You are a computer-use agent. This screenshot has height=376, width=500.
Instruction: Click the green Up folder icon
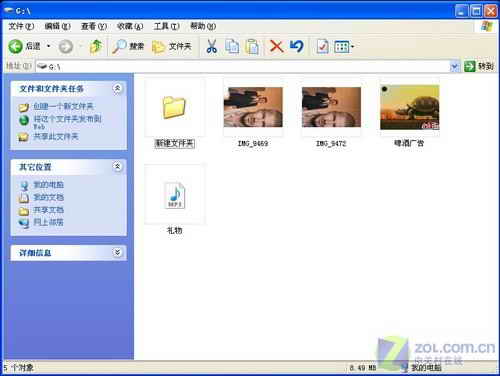[x=96, y=46]
